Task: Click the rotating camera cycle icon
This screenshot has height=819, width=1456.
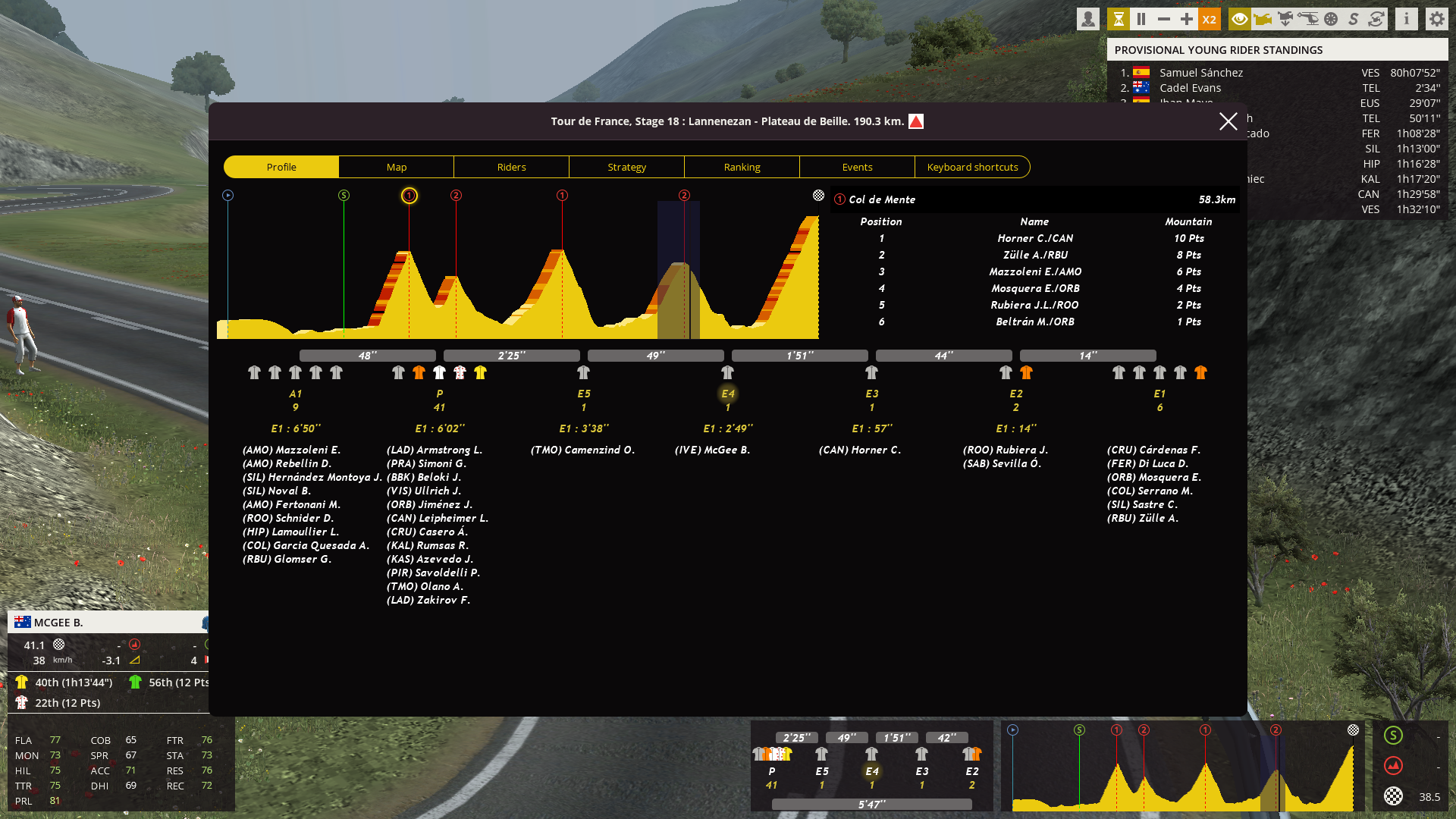Action: point(1376,19)
